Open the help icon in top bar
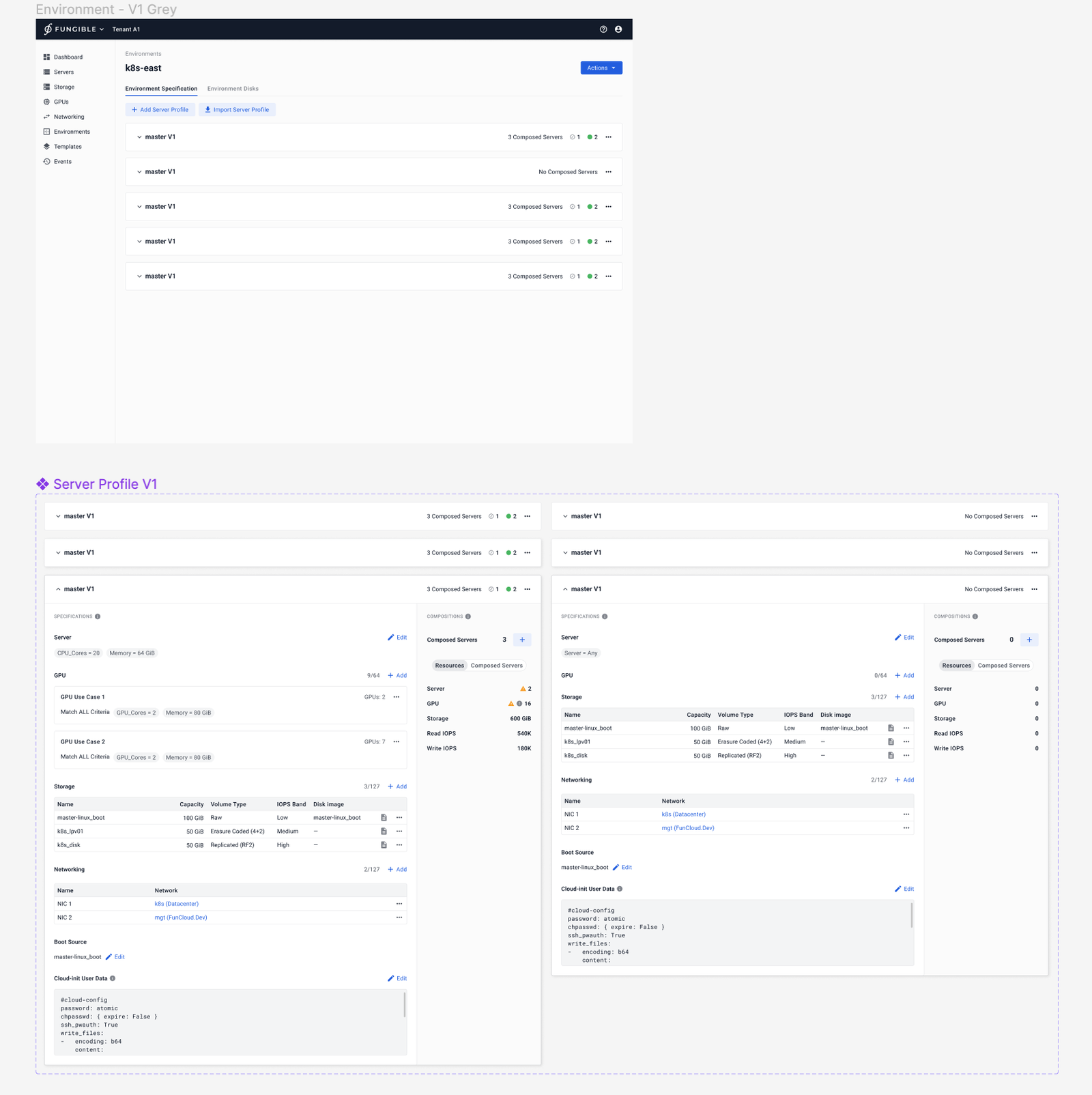Image resolution: width=1092 pixels, height=1095 pixels. tap(603, 29)
